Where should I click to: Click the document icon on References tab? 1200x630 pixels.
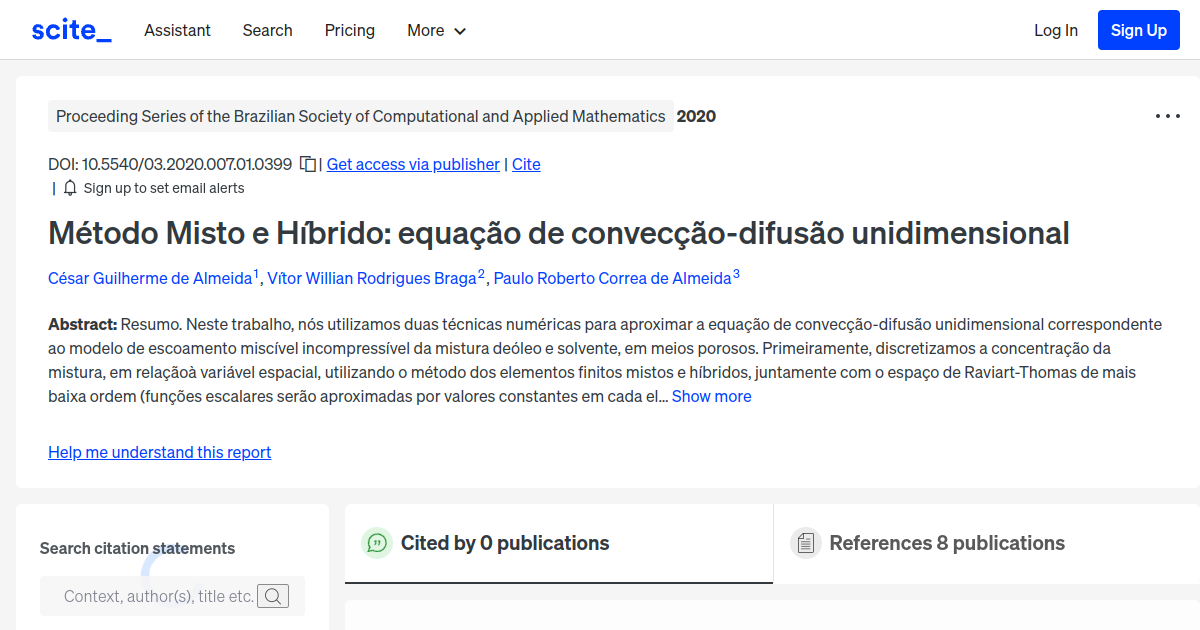805,543
